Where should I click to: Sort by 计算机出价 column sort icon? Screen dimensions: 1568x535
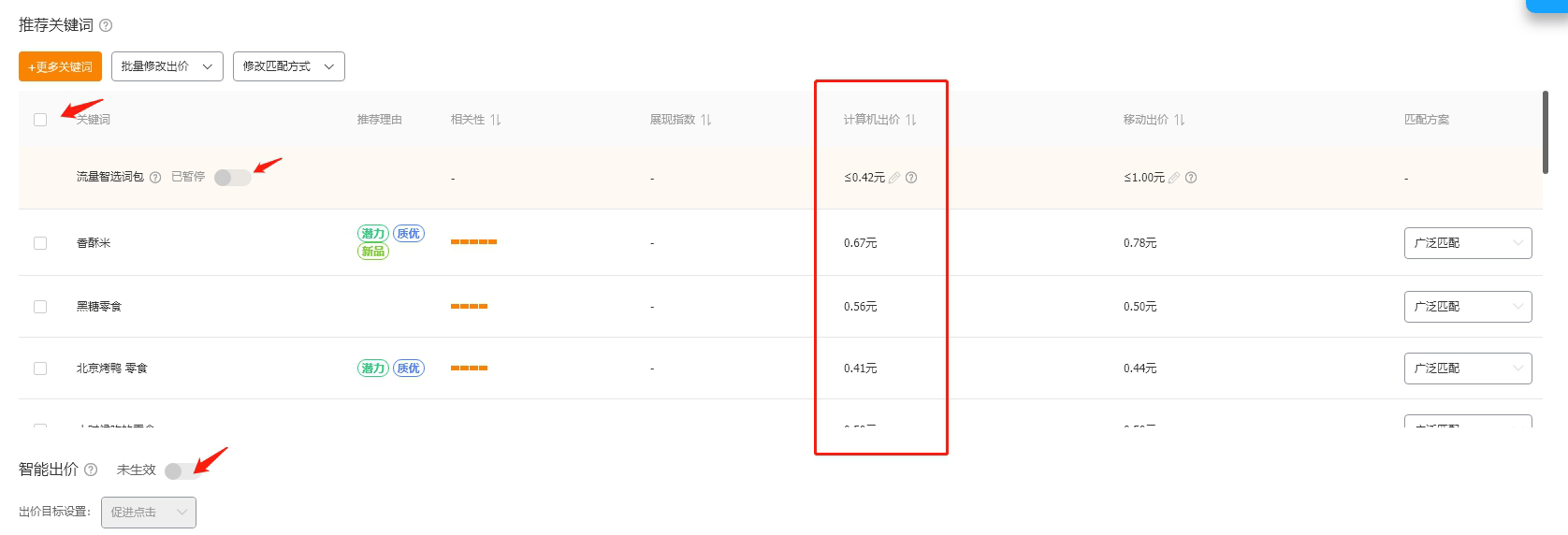point(911,120)
